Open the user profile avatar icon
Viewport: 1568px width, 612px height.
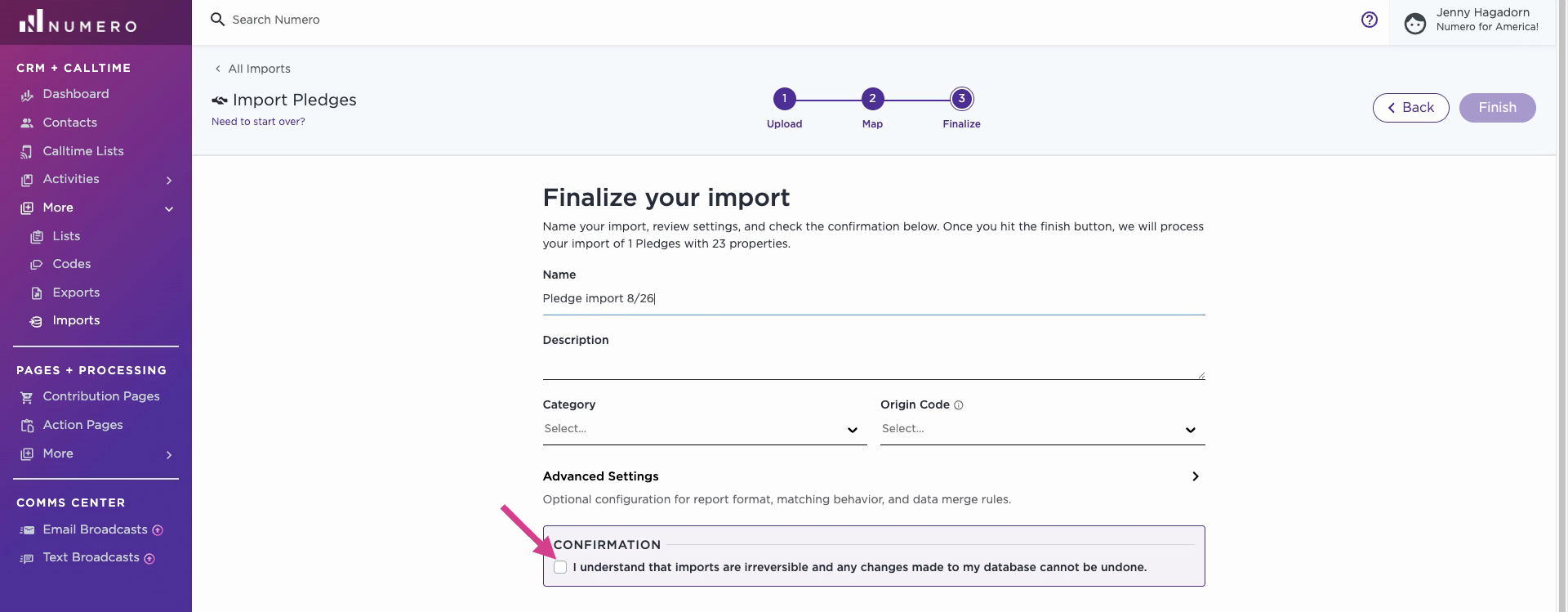pyautogui.click(x=1414, y=24)
